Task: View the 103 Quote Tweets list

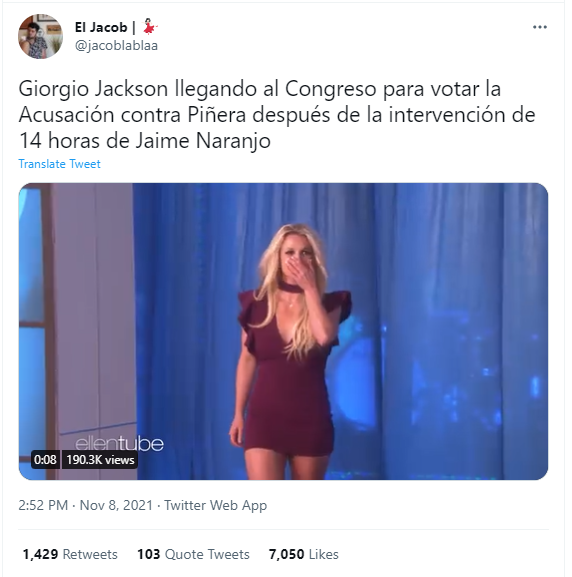Action: click(x=193, y=554)
